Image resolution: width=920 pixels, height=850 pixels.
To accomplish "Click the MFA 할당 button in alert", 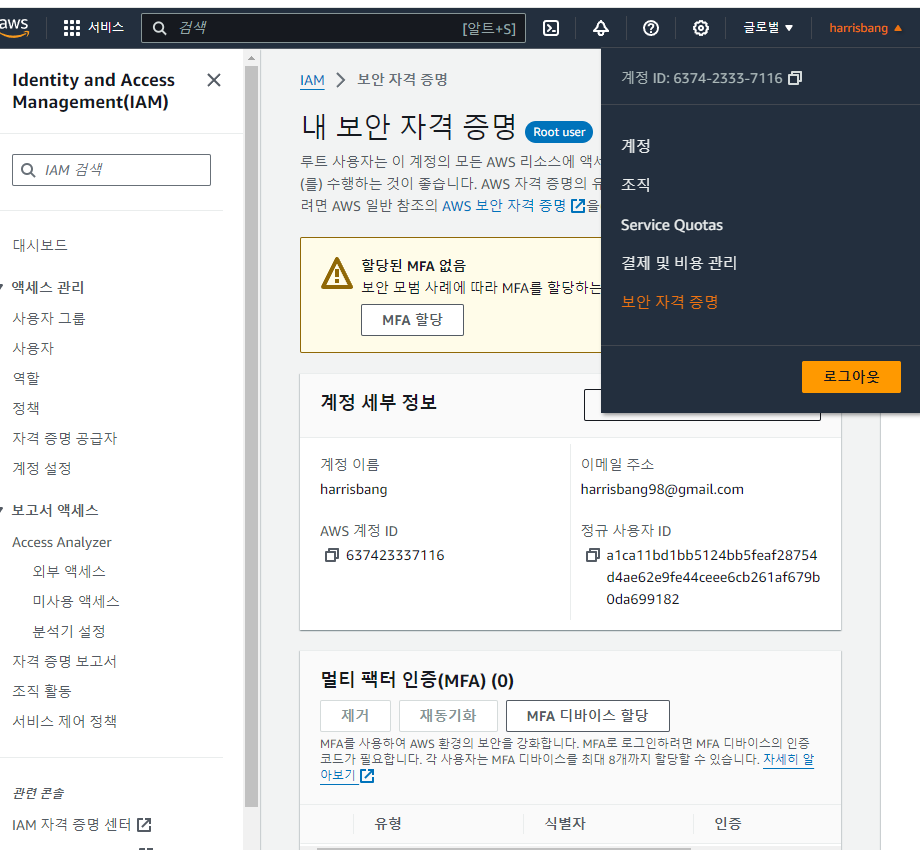I will (x=412, y=320).
